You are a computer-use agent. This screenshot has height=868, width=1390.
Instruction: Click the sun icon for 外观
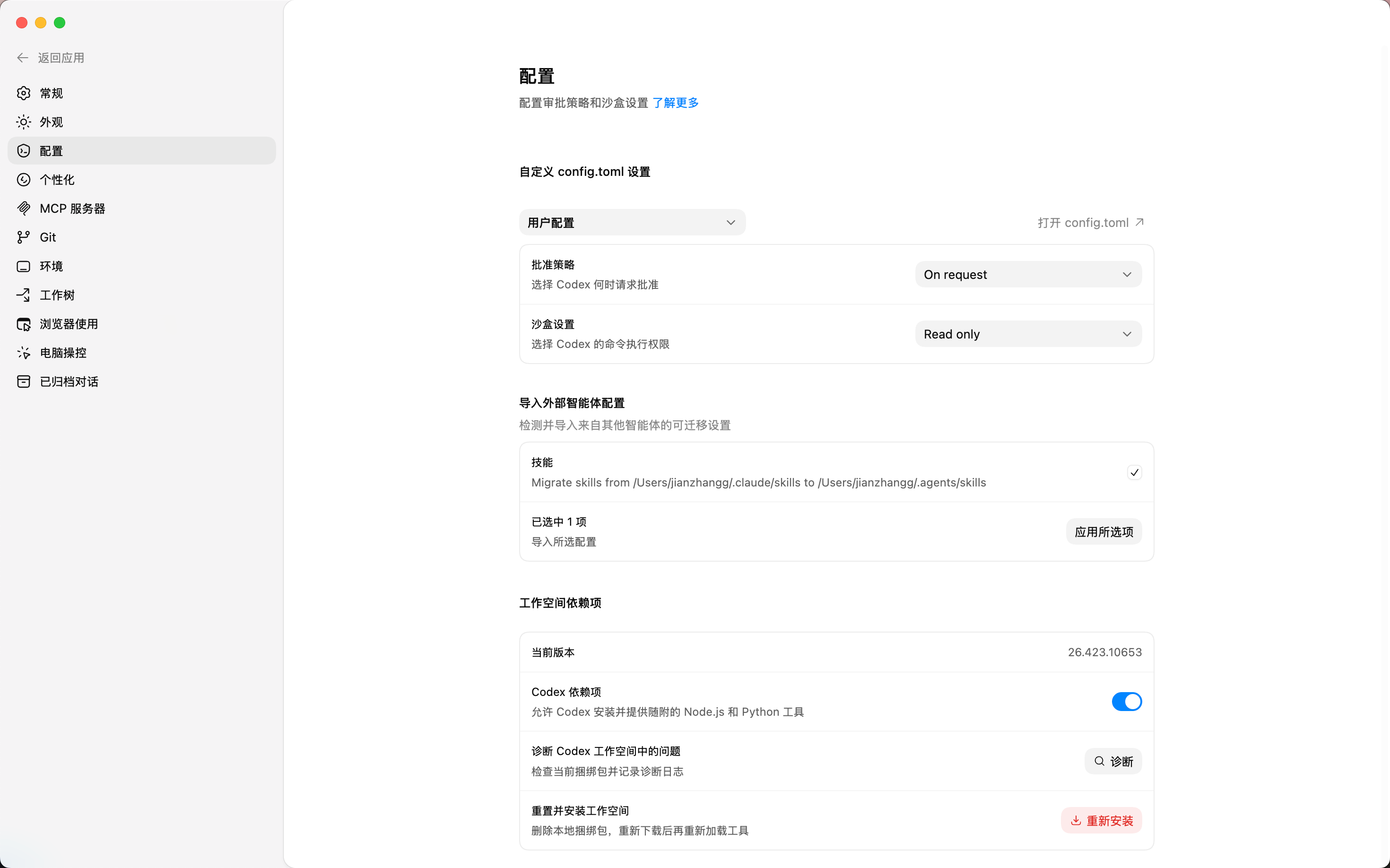click(24, 122)
